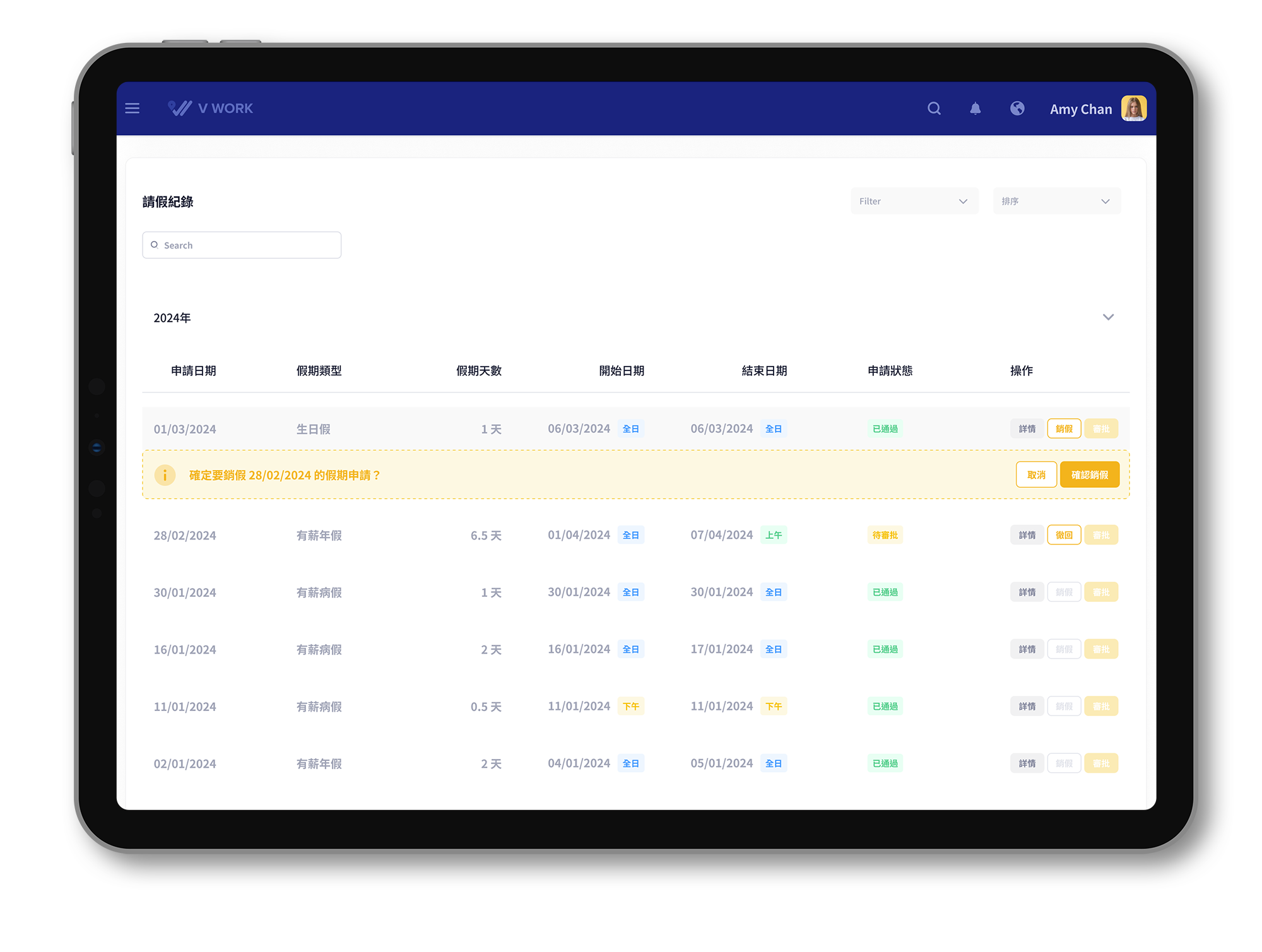The height and width of the screenshot is (952, 1262).
Task: Click the 取消 button in the banner
Action: [x=1036, y=475]
